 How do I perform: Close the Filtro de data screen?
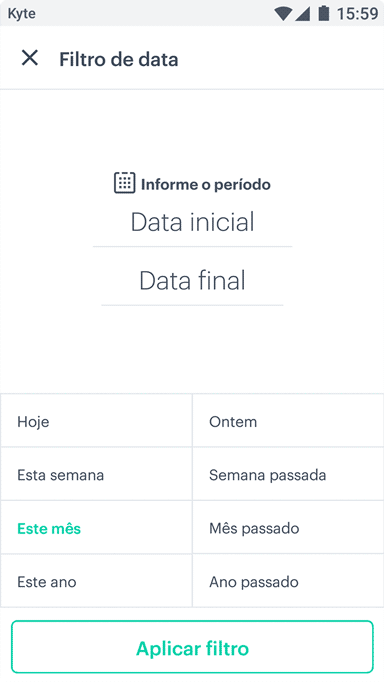pos(30,58)
